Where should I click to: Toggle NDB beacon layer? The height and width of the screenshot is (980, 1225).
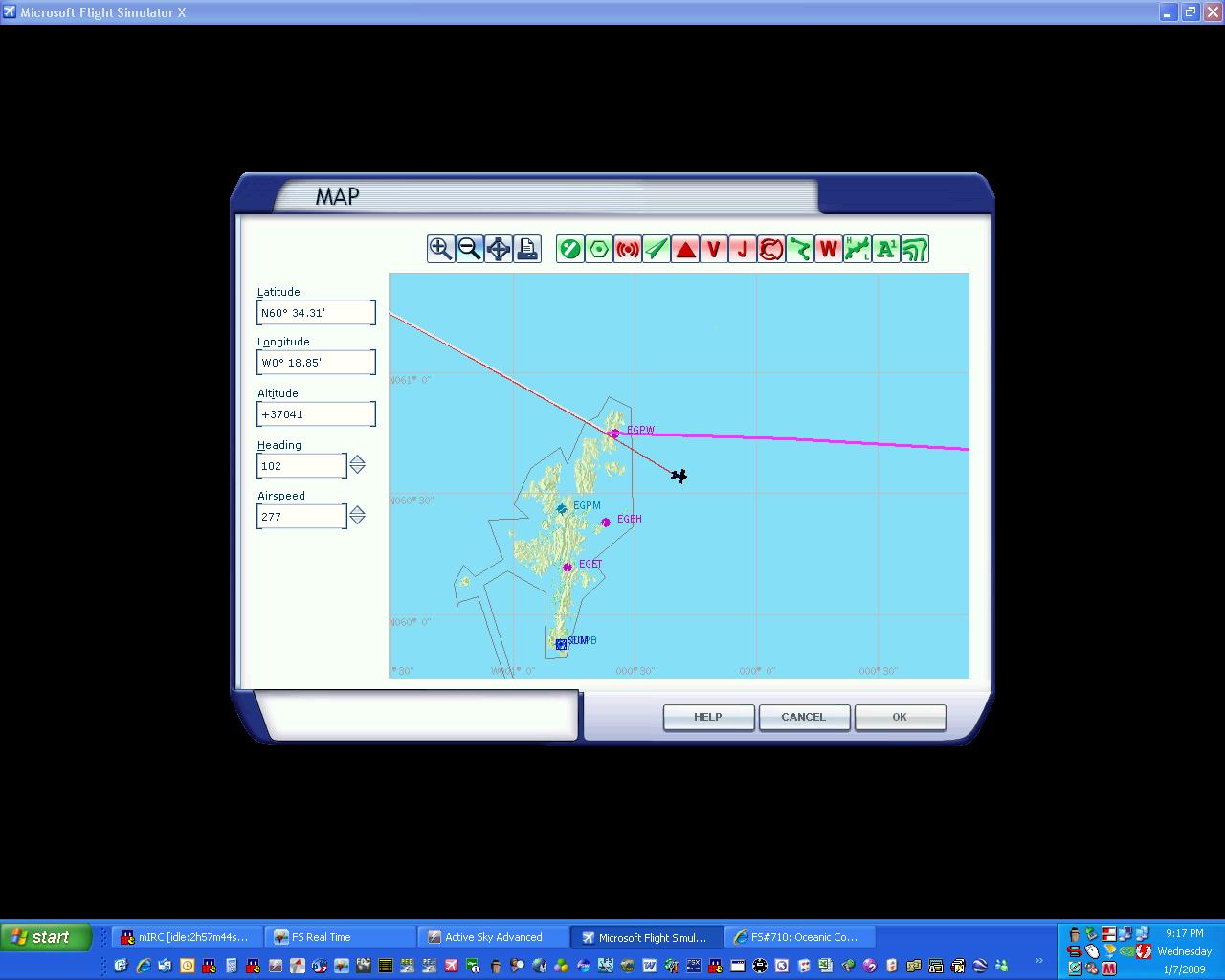pyautogui.click(x=627, y=249)
